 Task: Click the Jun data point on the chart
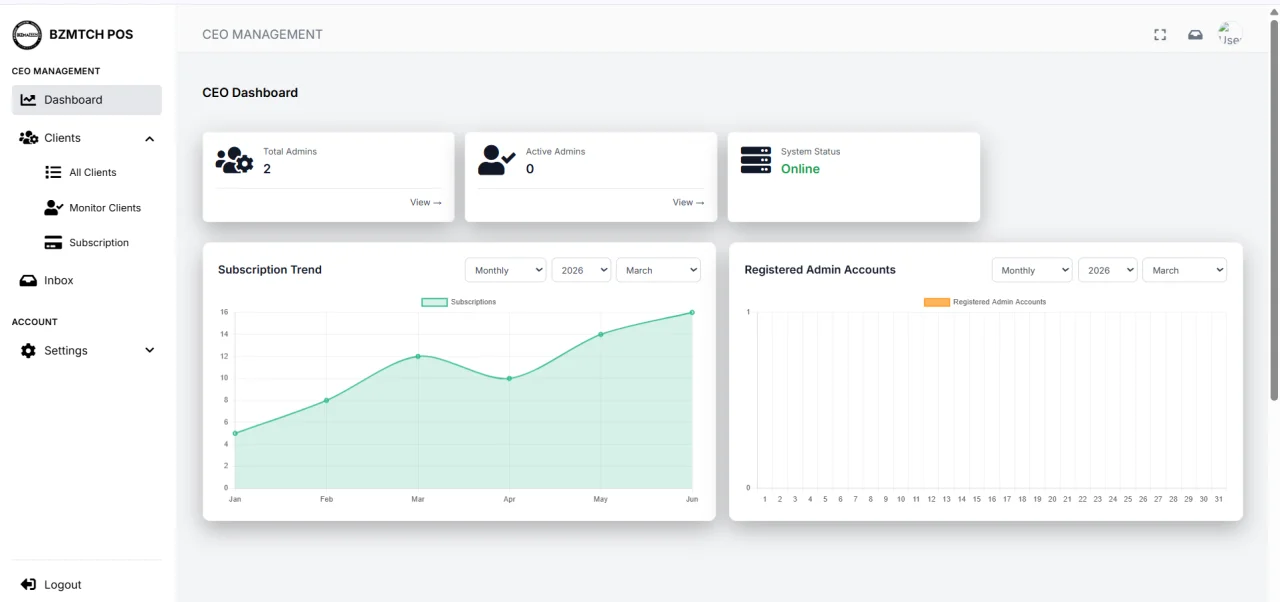click(692, 313)
